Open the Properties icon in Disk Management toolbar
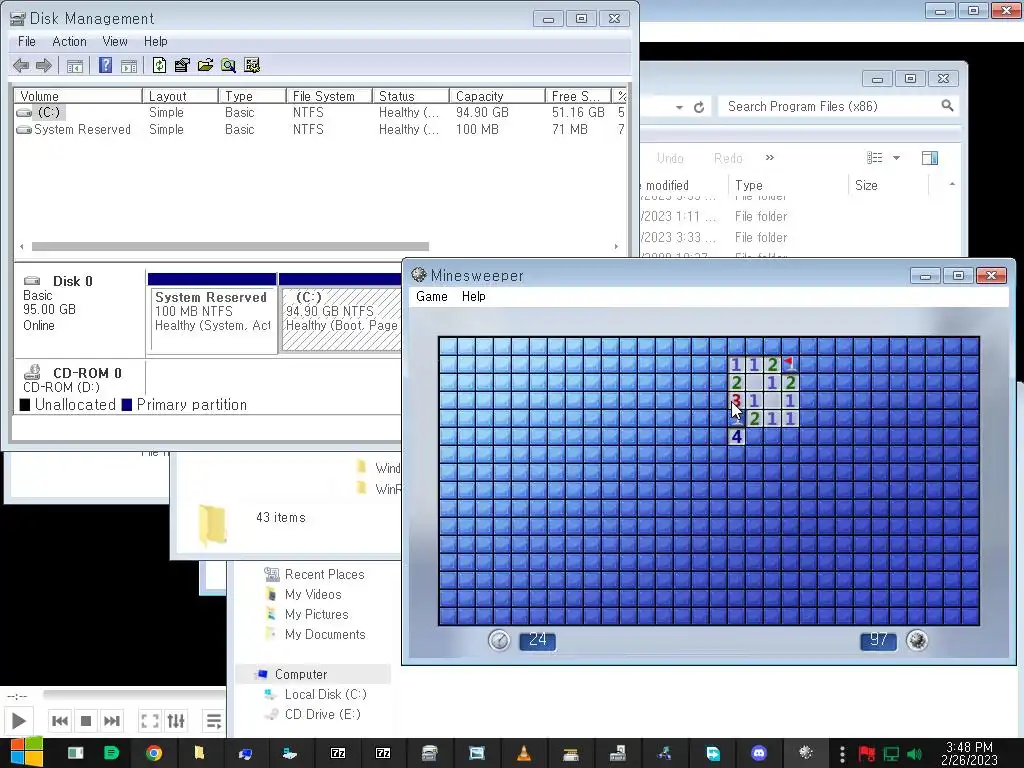 click(x=182, y=65)
